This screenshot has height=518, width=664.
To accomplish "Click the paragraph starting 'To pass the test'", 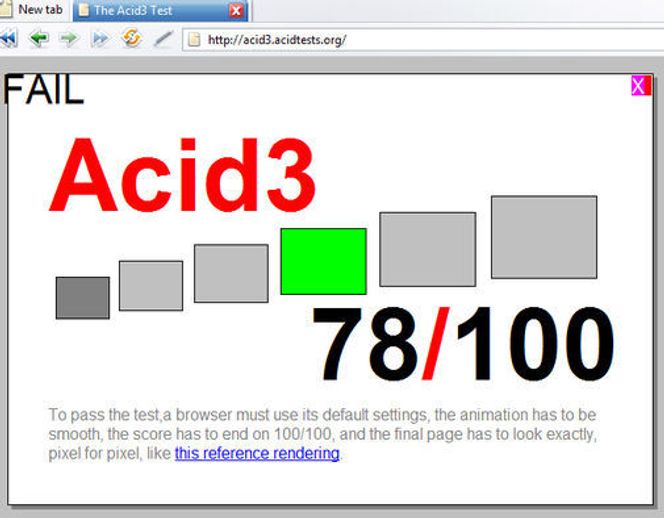I will pyautogui.click(x=322, y=434).
